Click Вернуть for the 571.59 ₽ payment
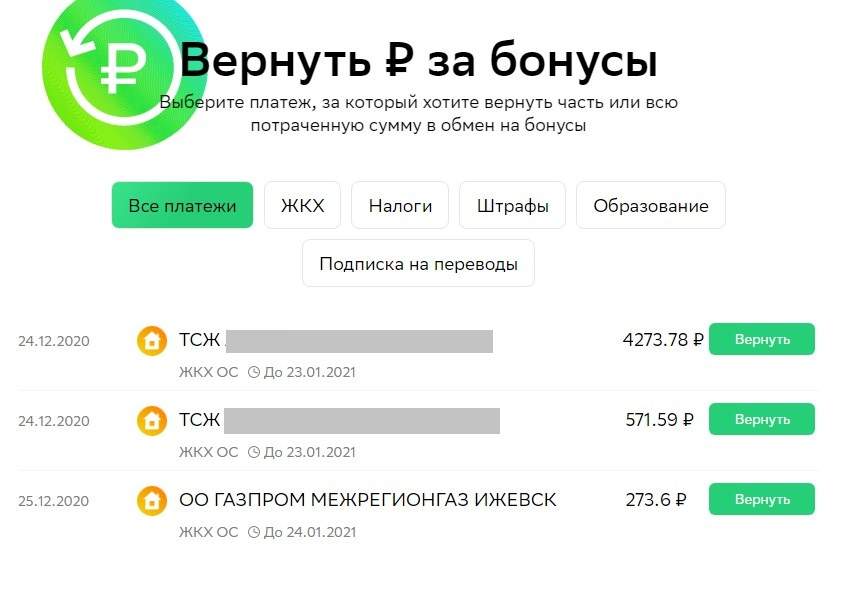 pyautogui.click(x=762, y=419)
